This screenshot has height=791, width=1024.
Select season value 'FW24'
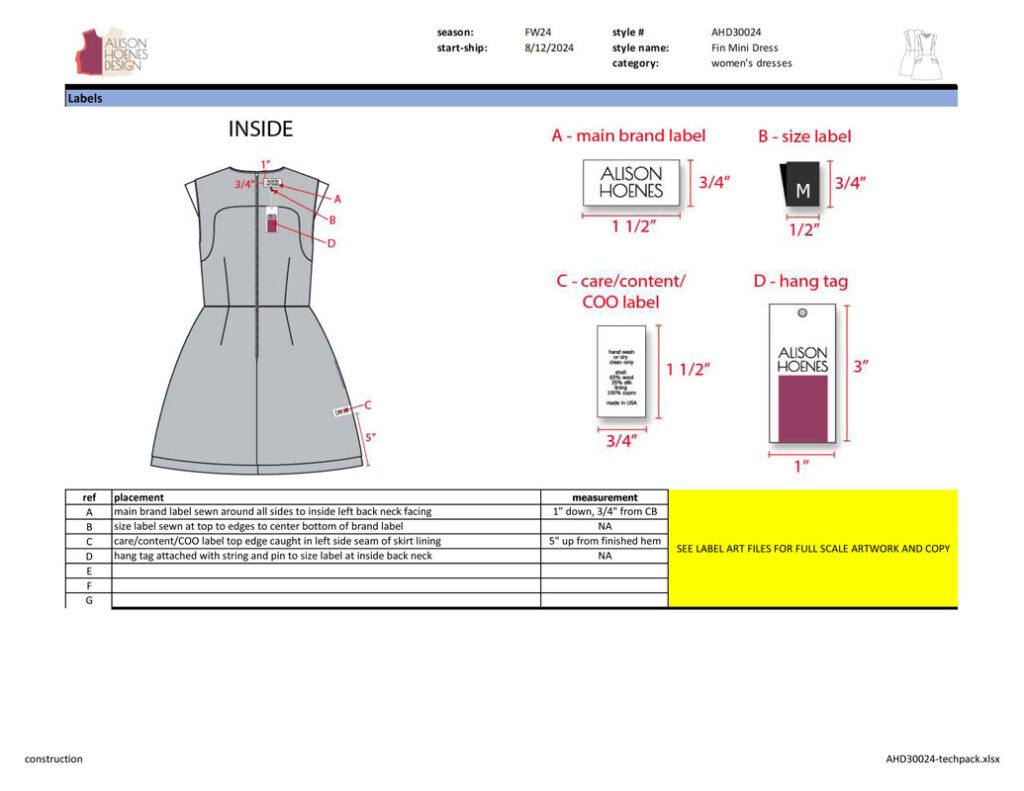pyautogui.click(x=537, y=32)
